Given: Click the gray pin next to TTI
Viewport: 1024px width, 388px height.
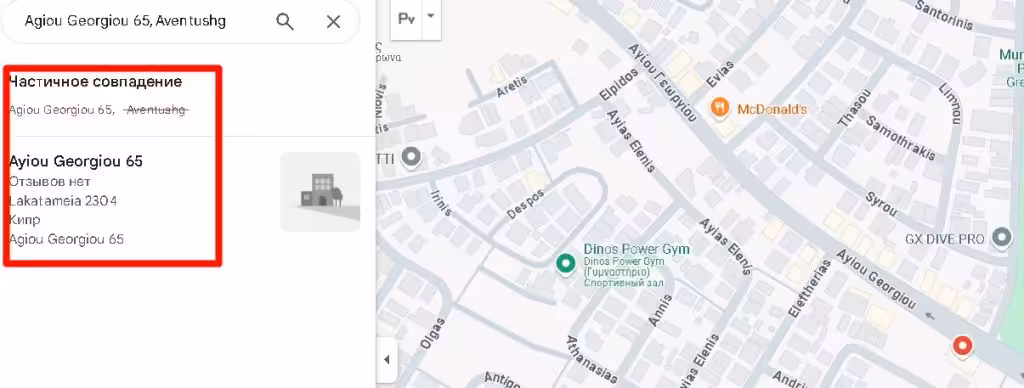Looking at the screenshot, I should click(x=411, y=157).
